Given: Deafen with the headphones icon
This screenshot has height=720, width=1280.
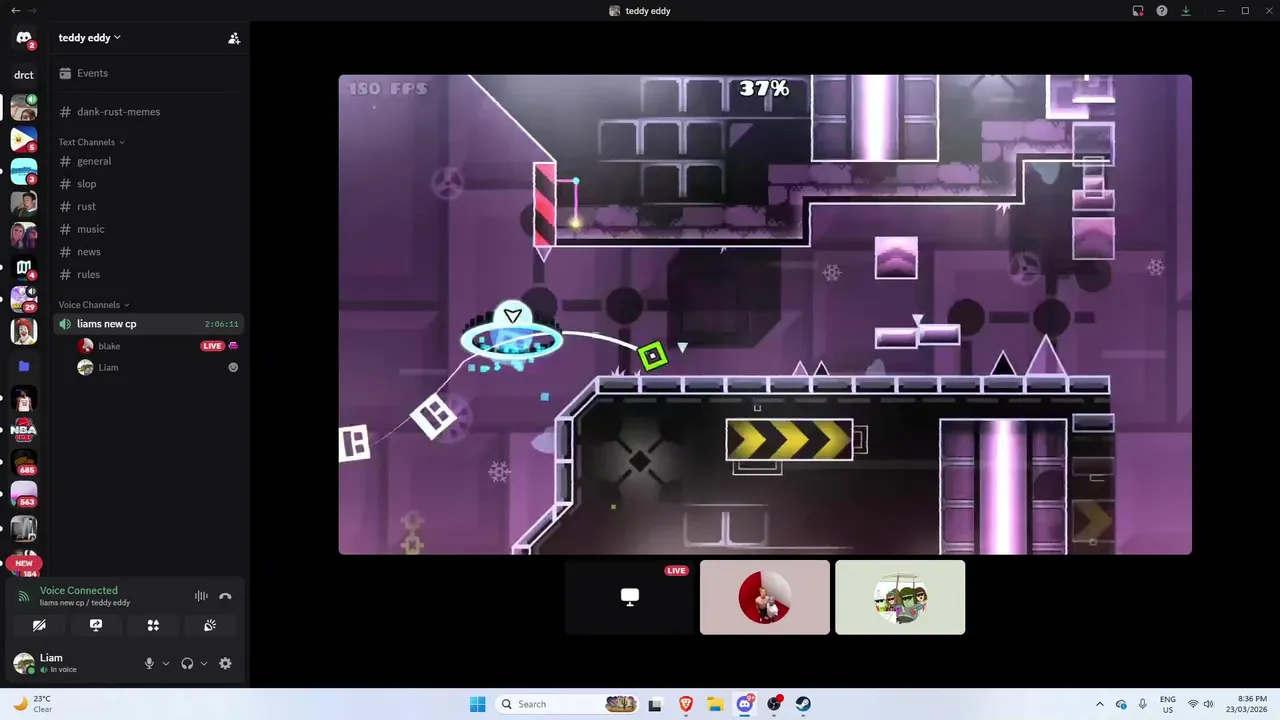Looking at the screenshot, I should click(x=187, y=663).
